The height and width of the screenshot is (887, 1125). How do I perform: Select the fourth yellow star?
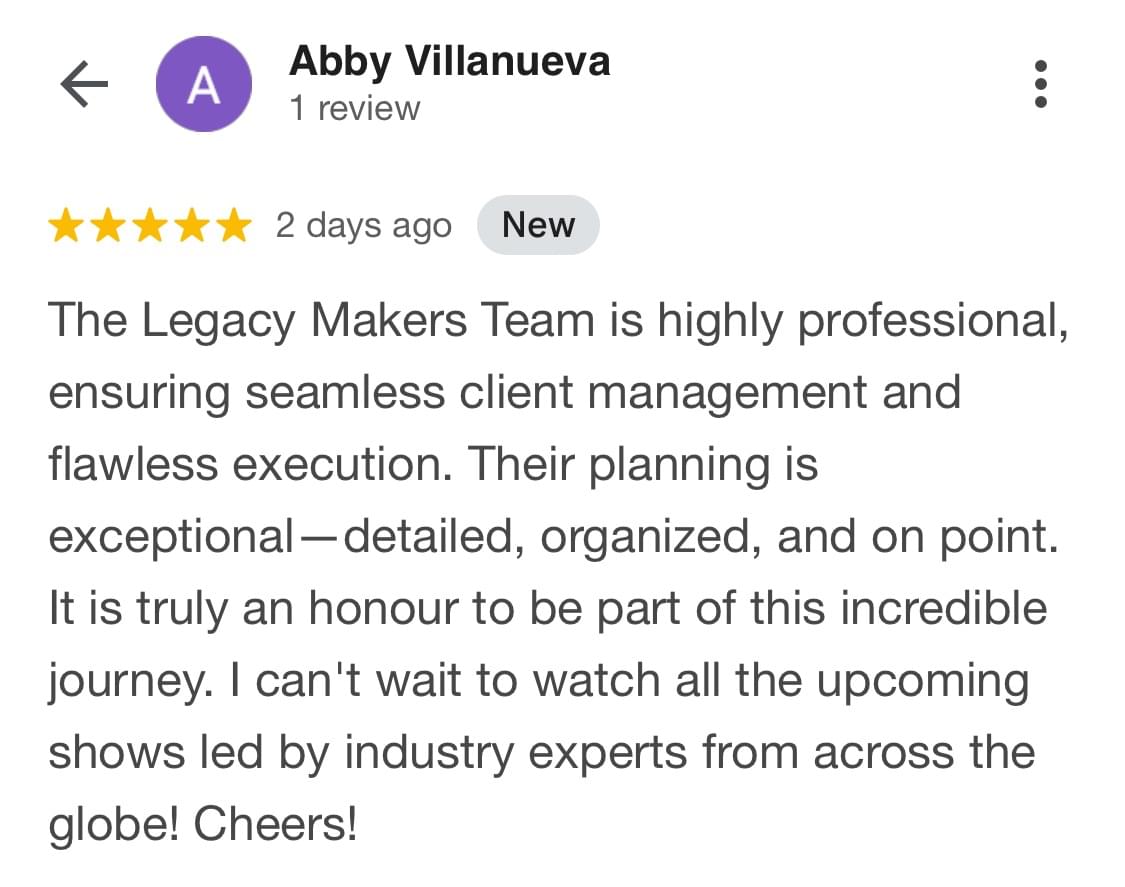tap(192, 225)
